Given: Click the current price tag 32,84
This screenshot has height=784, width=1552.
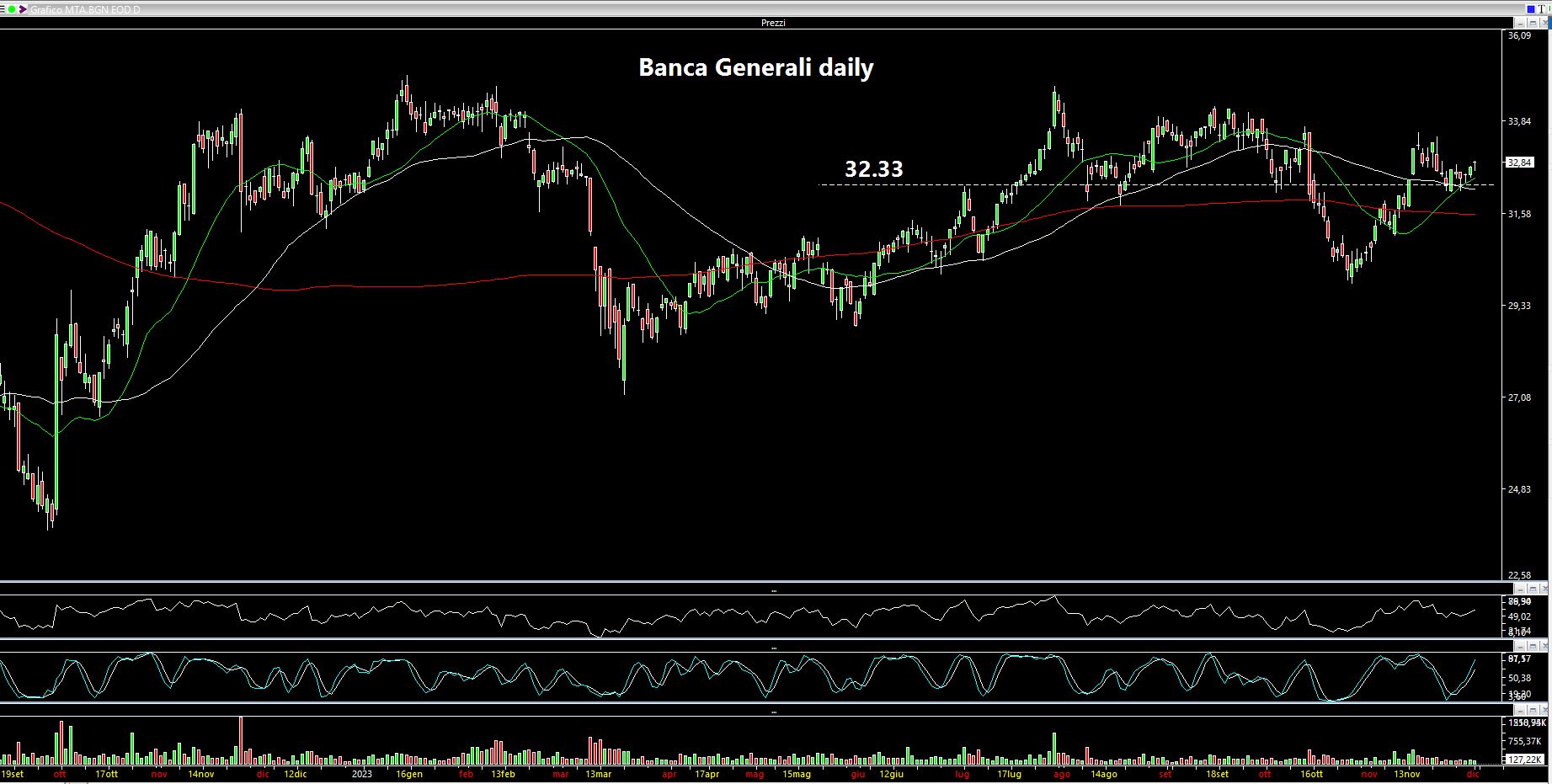Looking at the screenshot, I should [1520, 163].
